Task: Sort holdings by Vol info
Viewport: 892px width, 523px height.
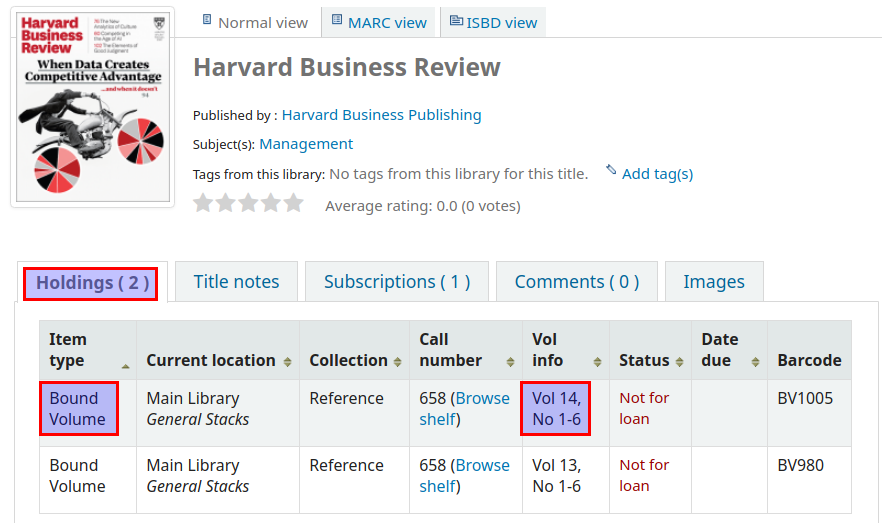Action: click(566, 350)
